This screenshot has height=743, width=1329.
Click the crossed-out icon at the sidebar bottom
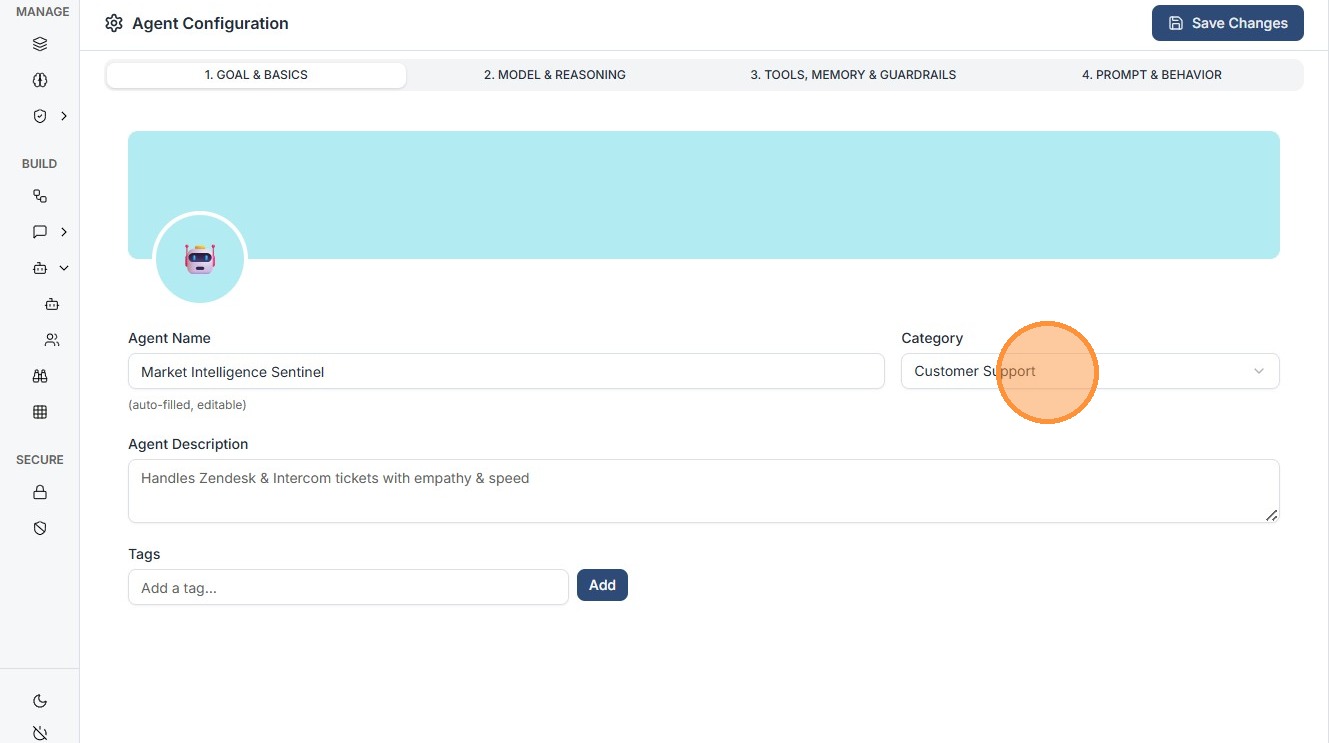(40, 733)
